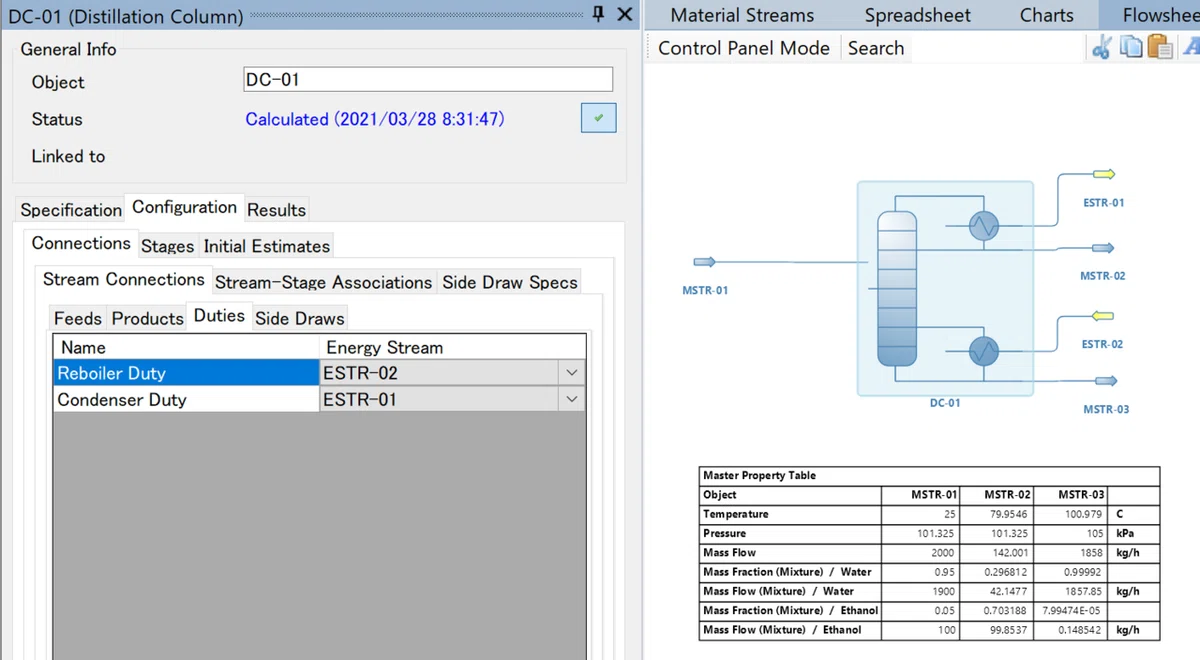
Task: Select the MSTR-03 bottoms stream arrow
Action: (1104, 381)
